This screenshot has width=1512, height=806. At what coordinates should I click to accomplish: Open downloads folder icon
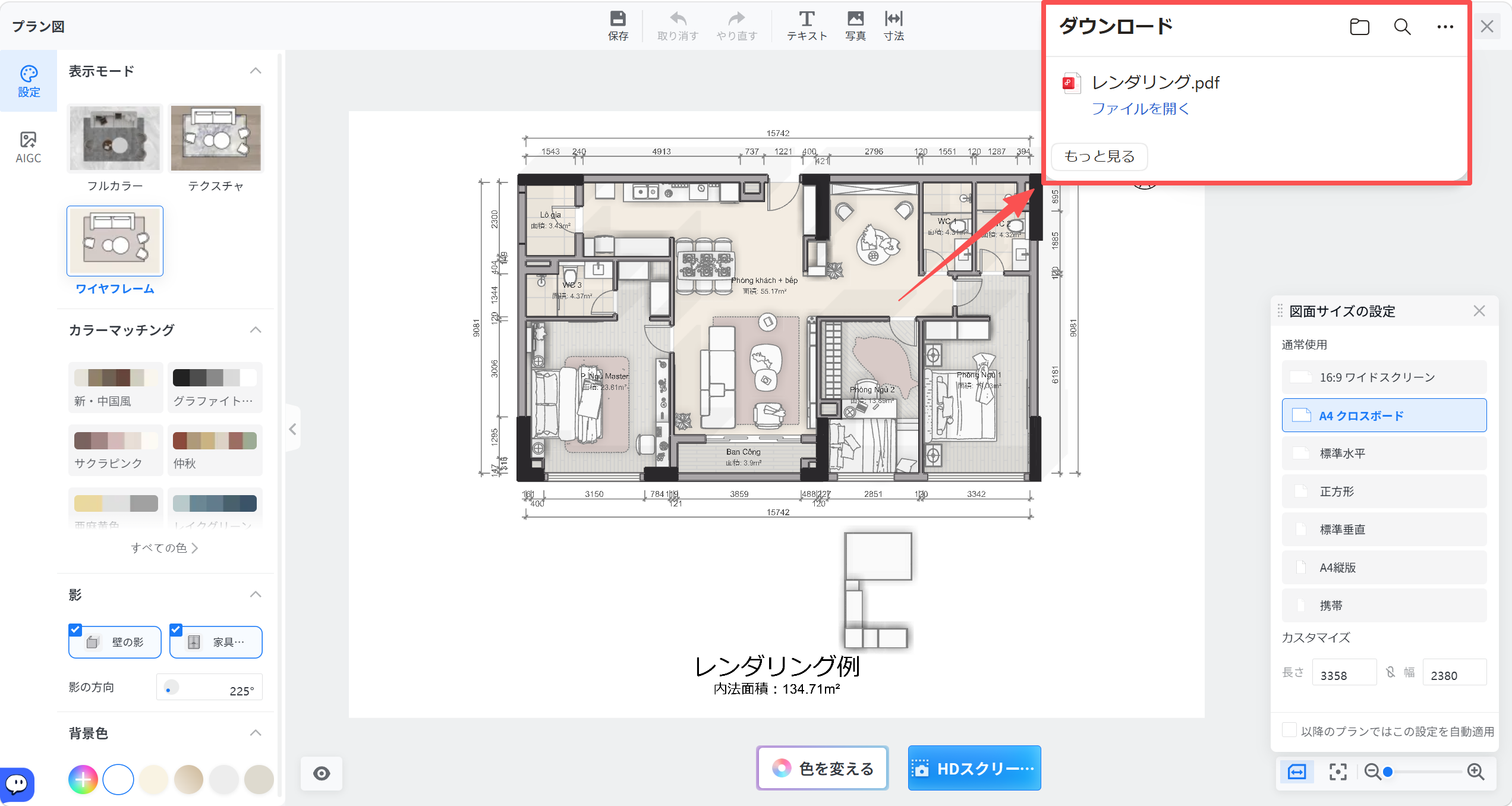(1360, 27)
